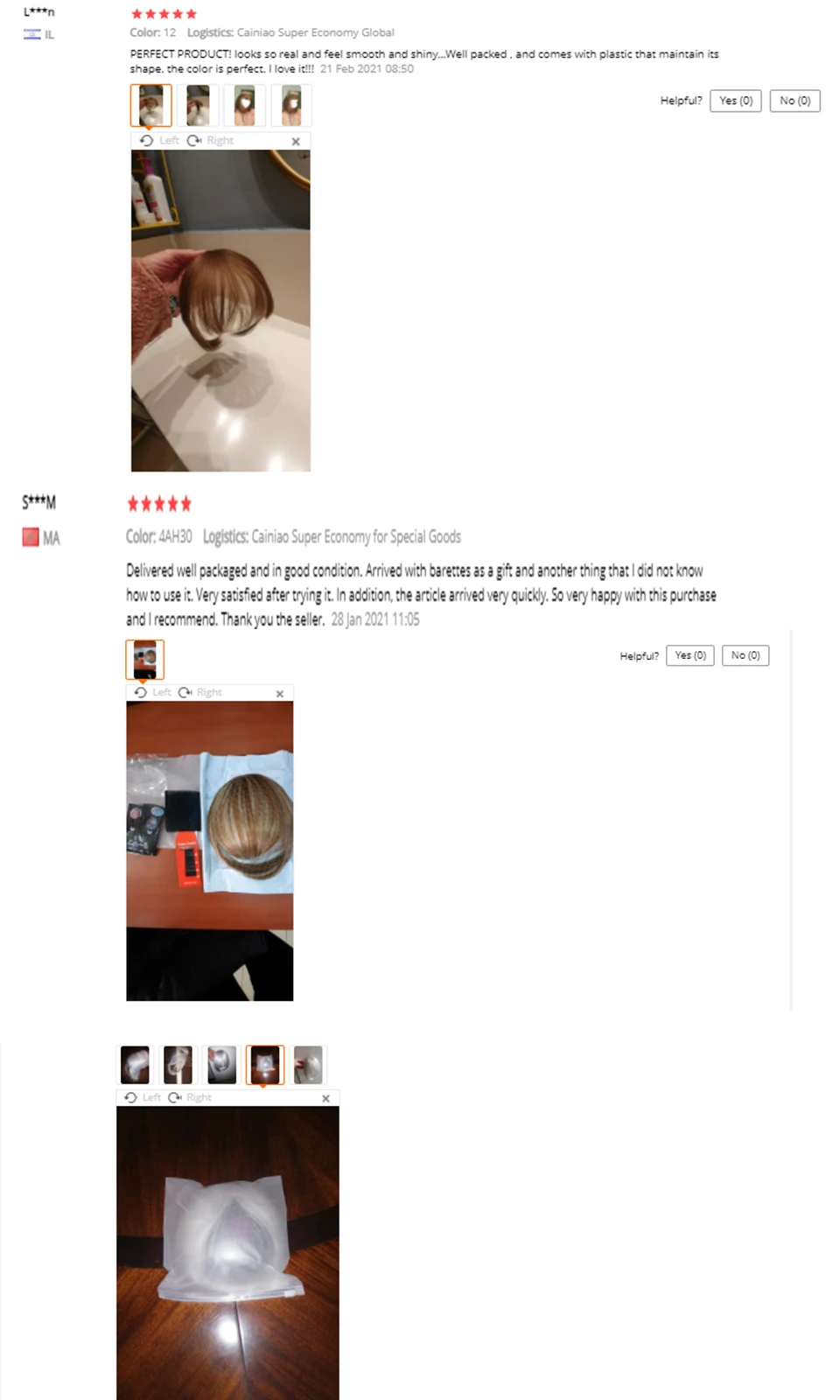The height and width of the screenshot is (1400, 840).
Task: Select second thumbnail in L***n's review
Action: 198,106
